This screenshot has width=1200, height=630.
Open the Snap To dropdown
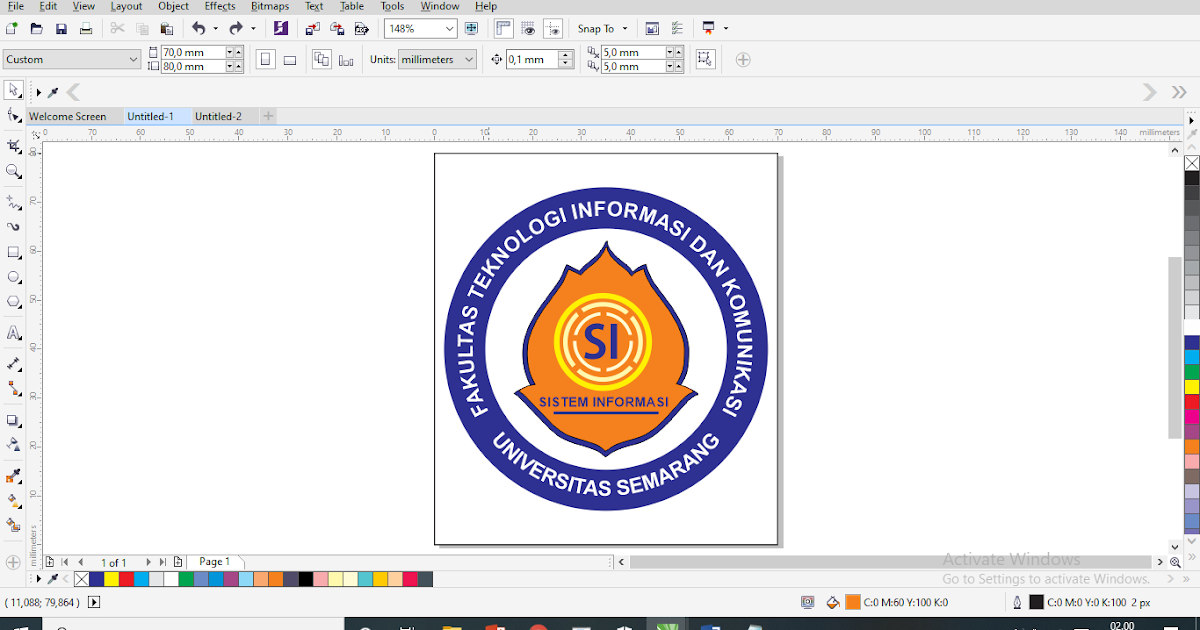(x=601, y=28)
